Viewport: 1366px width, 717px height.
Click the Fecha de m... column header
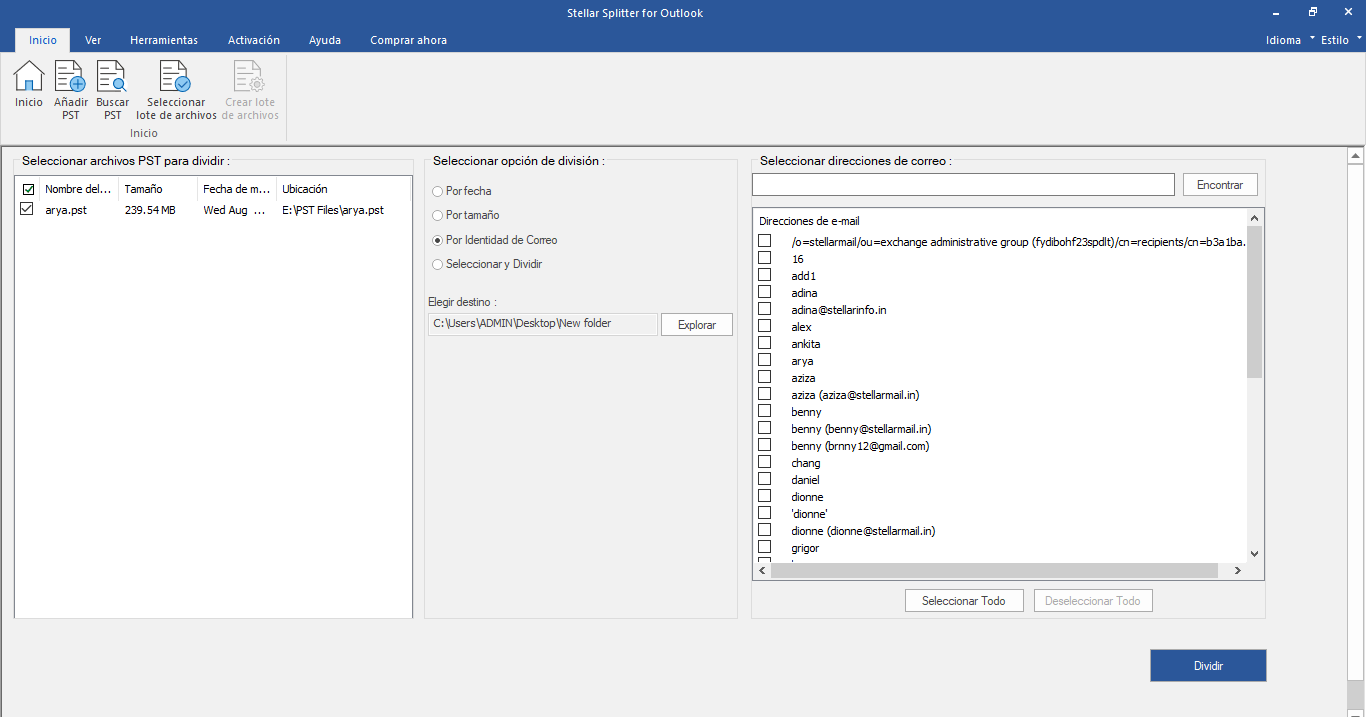point(236,189)
